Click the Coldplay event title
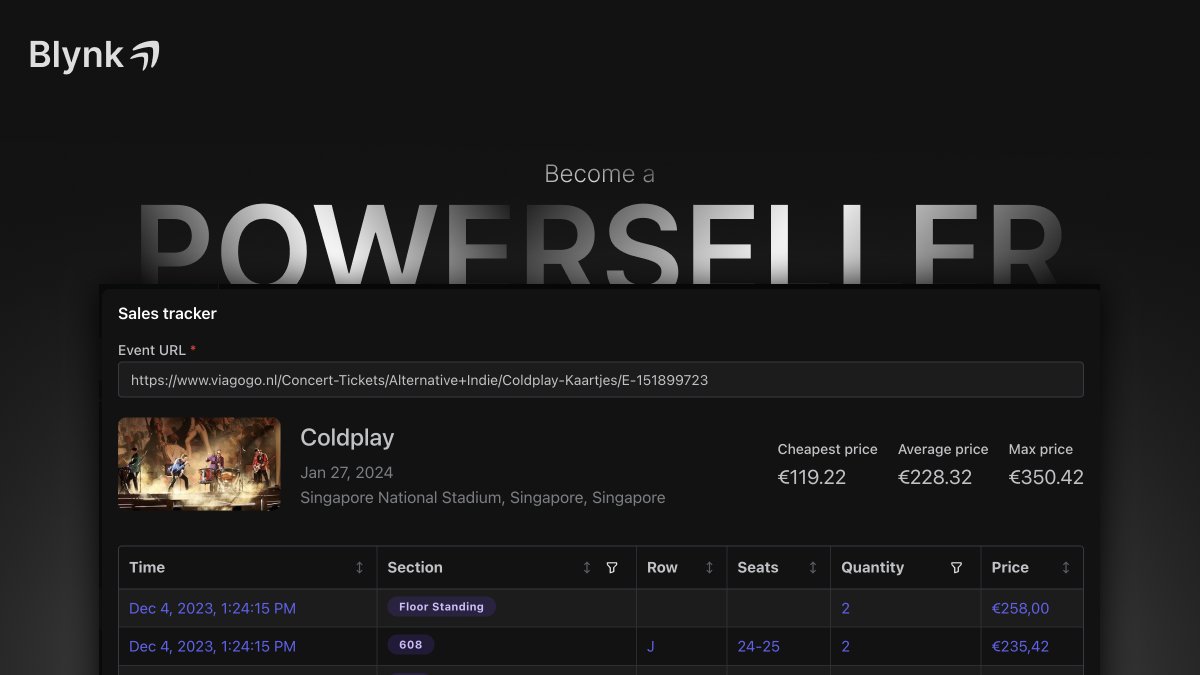1200x675 pixels. pyautogui.click(x=347, y=437)
